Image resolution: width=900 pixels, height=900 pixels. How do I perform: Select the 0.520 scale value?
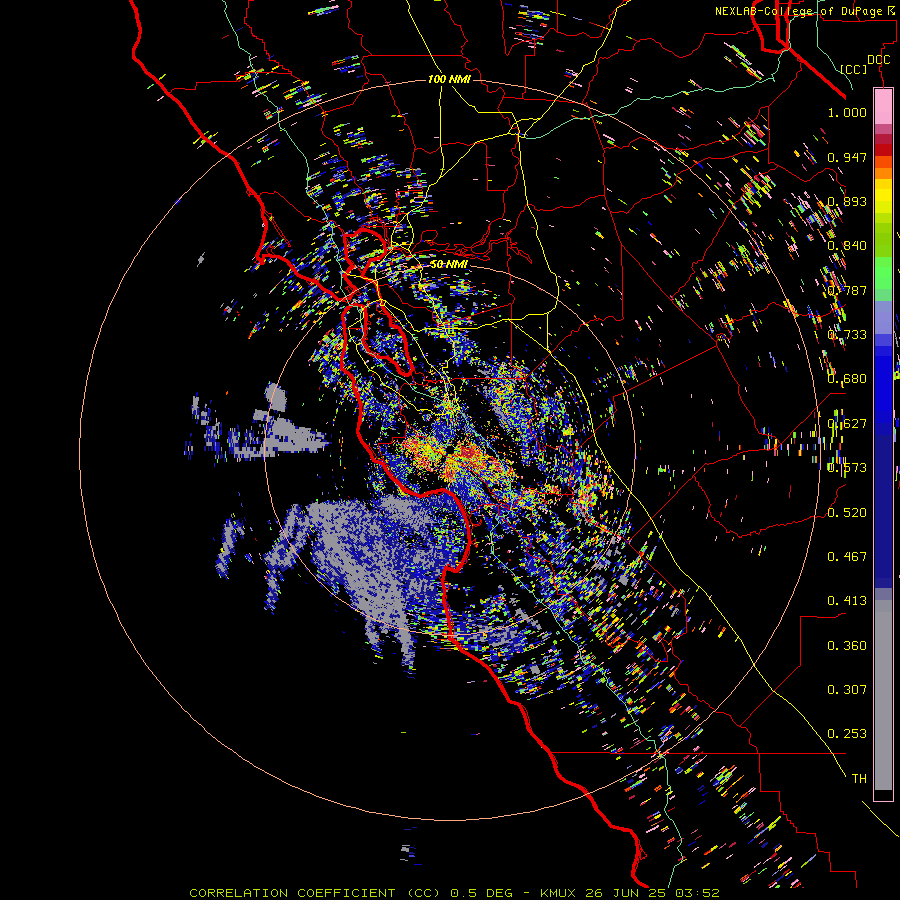pyautogui.click(x=847, y=512)
